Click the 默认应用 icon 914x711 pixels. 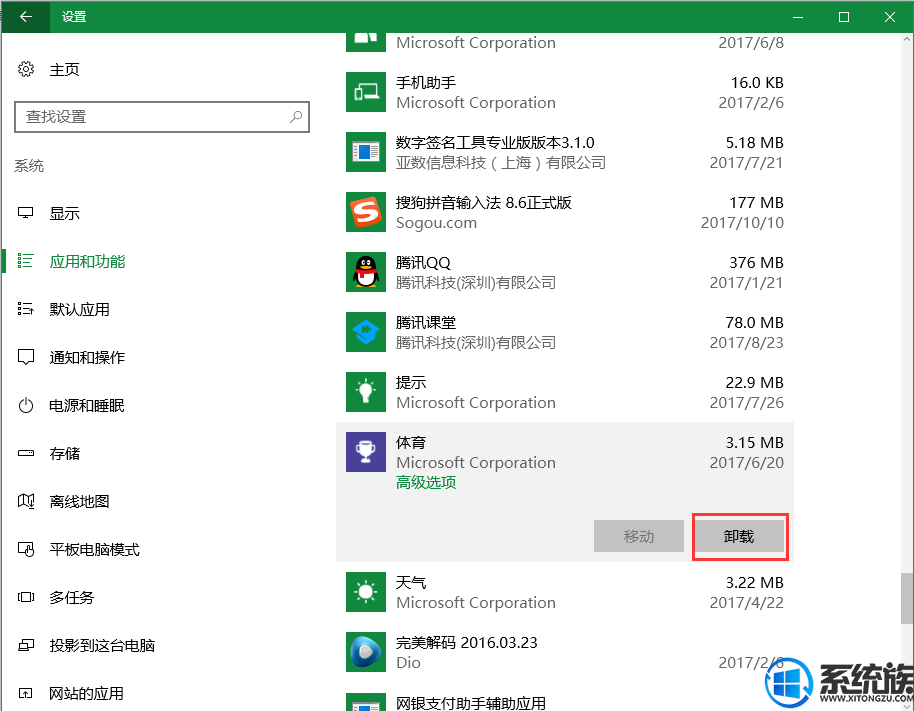26,309
